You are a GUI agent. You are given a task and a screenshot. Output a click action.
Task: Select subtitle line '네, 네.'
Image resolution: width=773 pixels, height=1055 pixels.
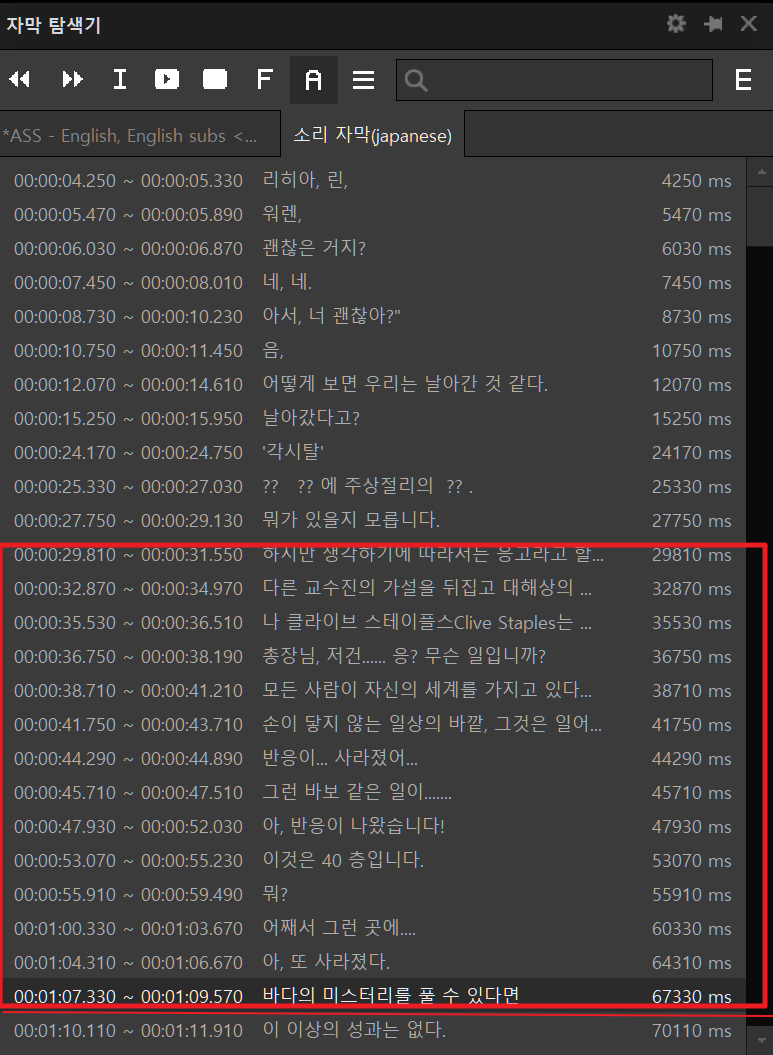[373, 283]
